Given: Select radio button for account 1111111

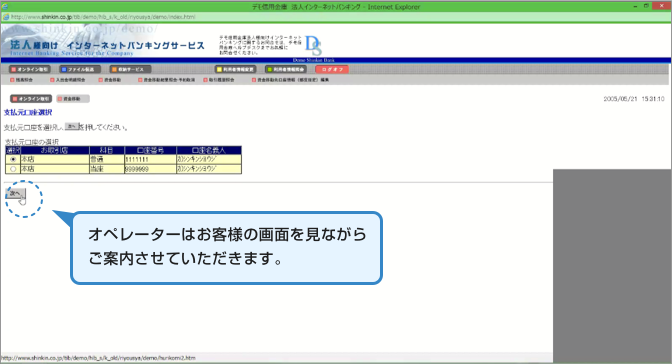Looking at the screenshot, I should [x=13, y=159].
